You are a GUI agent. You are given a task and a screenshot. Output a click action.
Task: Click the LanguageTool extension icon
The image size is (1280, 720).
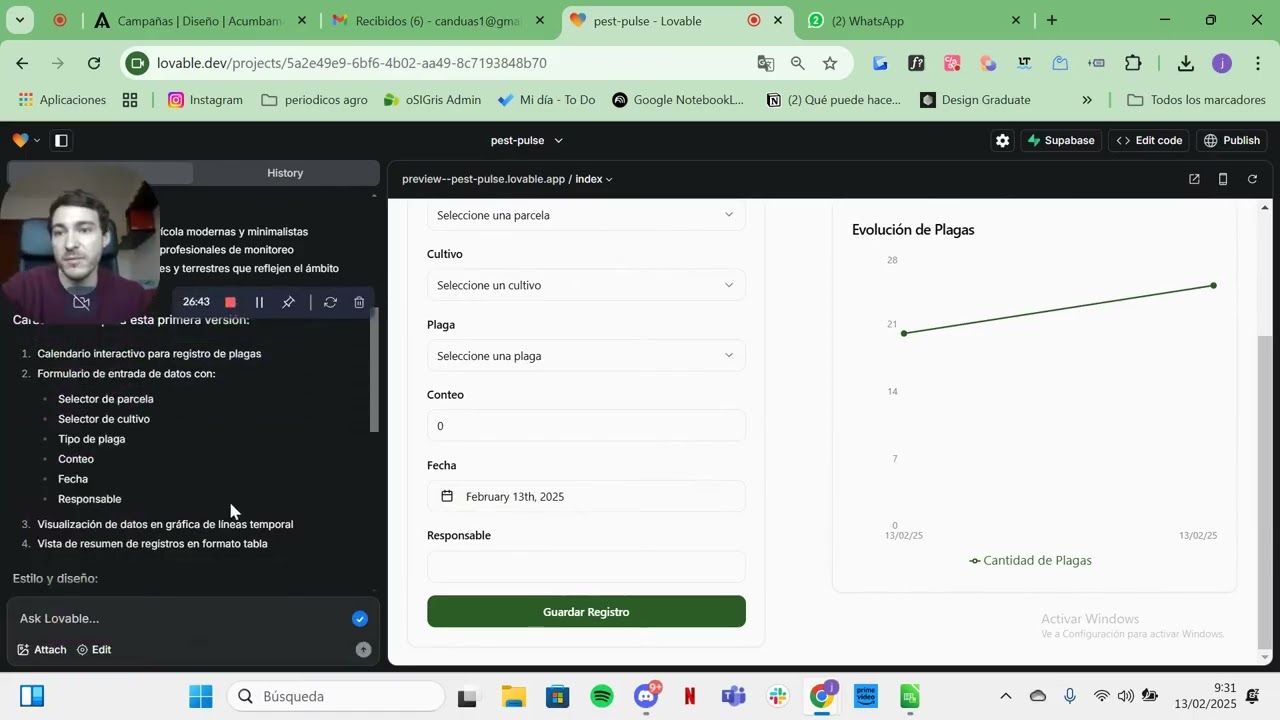point(1024,63)
